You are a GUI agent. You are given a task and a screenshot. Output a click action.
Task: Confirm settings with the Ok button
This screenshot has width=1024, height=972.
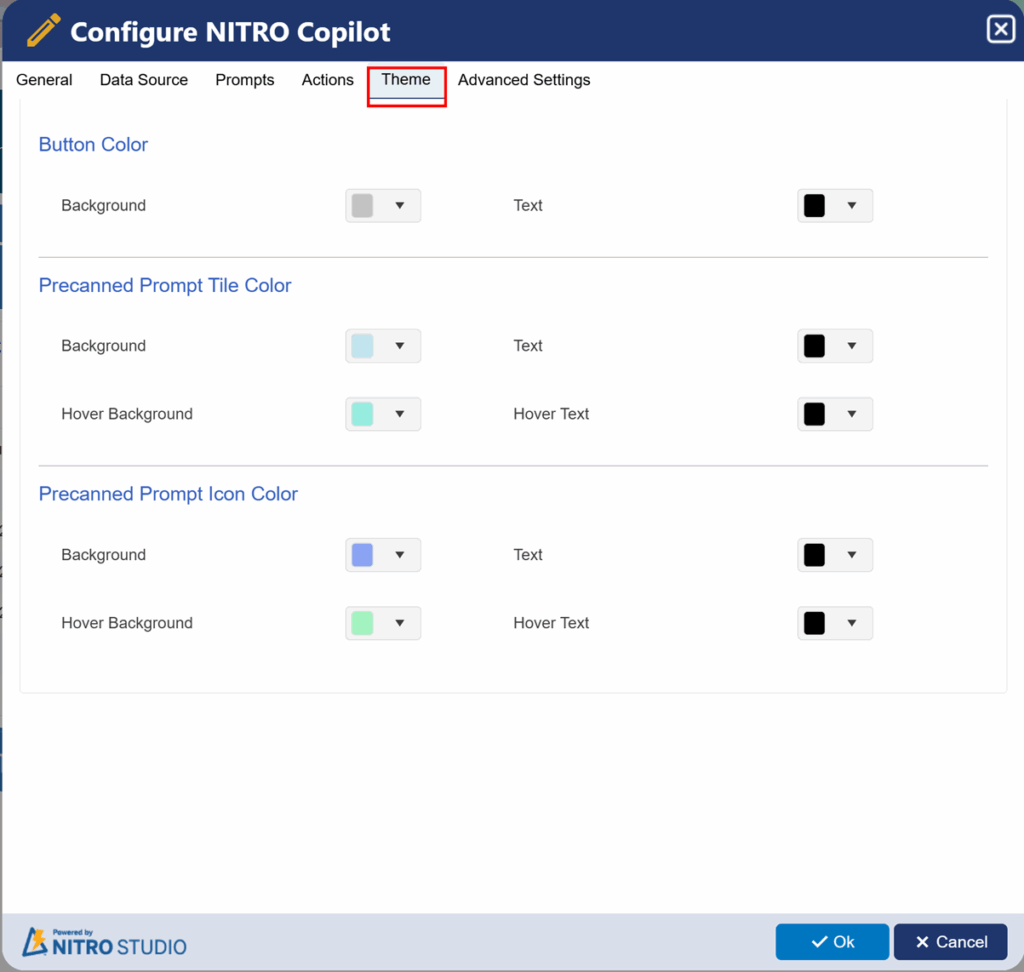[832, 941]
